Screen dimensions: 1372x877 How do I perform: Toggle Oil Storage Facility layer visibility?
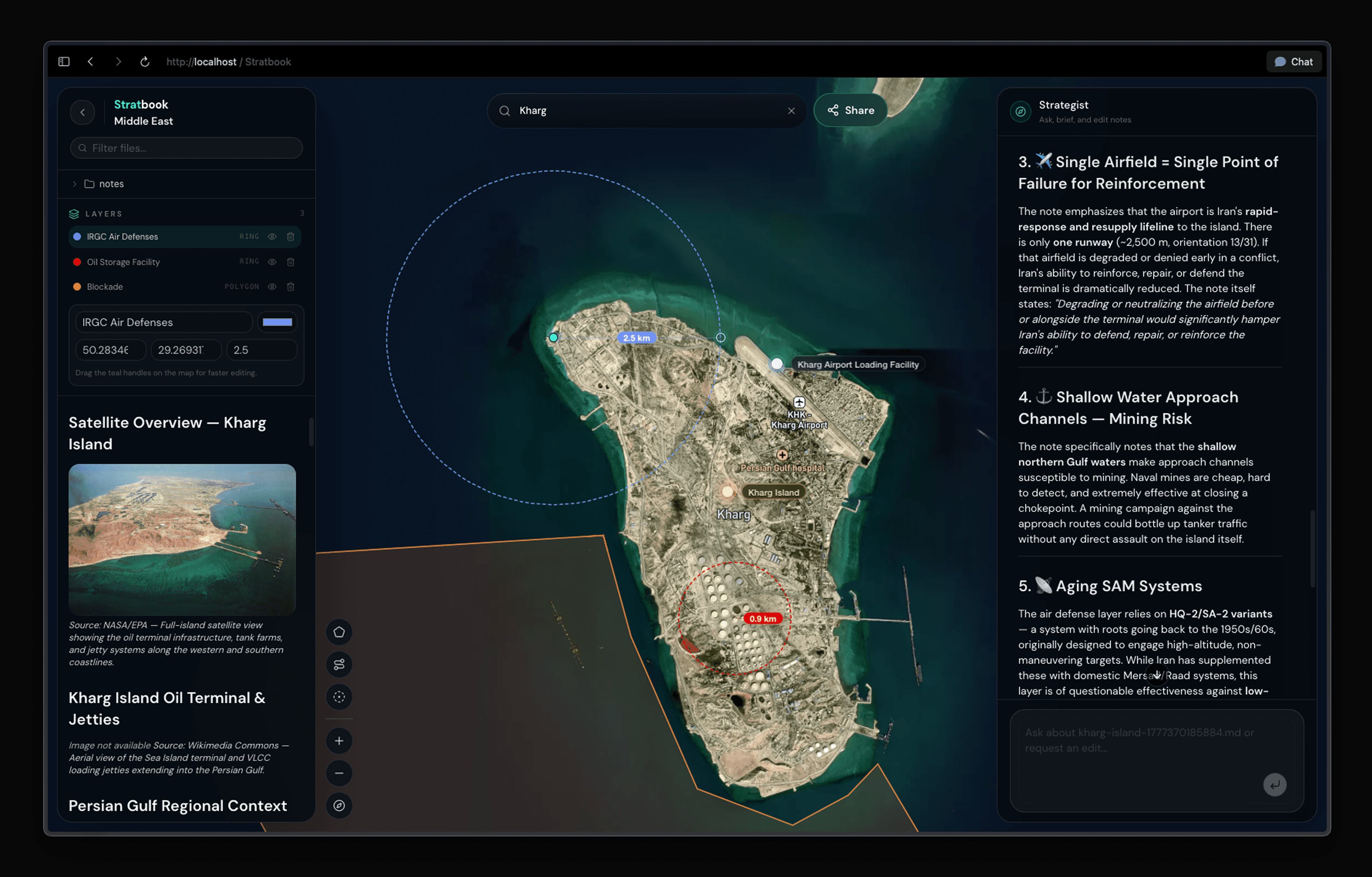click(272, 262)
